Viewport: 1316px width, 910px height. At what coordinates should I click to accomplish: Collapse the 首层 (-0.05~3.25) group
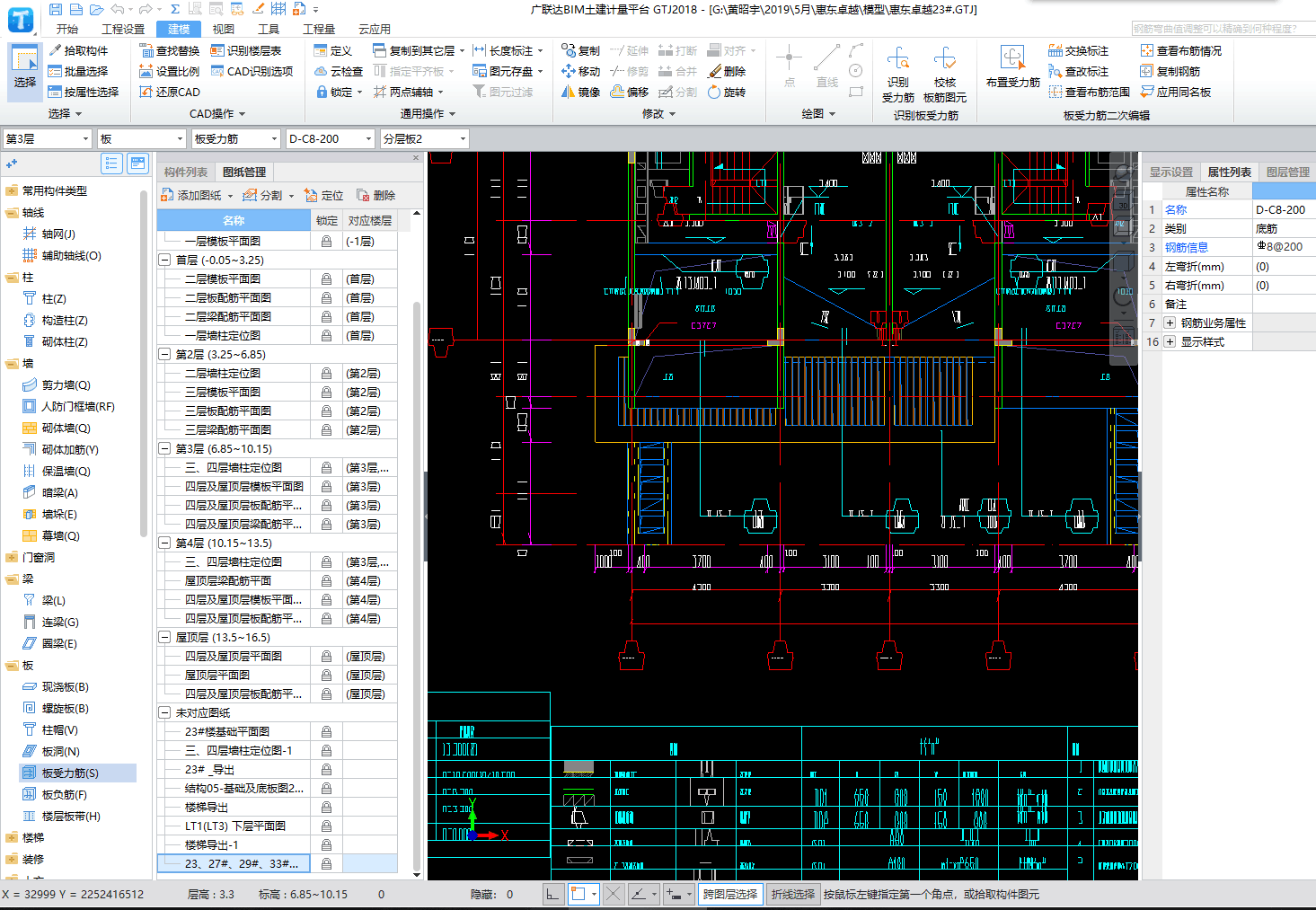[164, 260]
